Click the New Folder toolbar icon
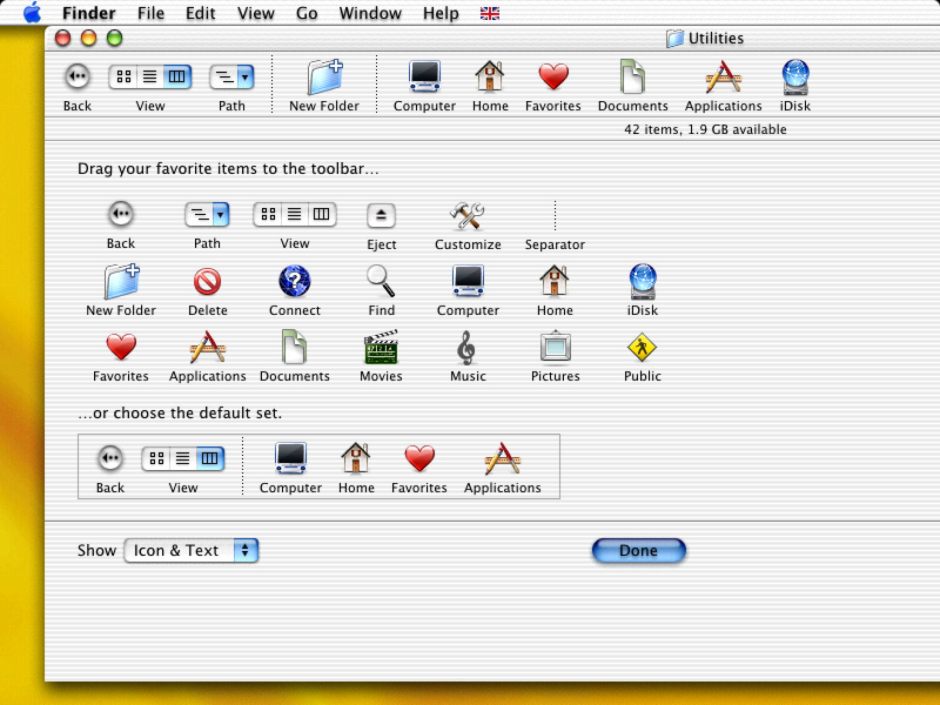This screenshot has height=705, width=940. click(324, 77)
